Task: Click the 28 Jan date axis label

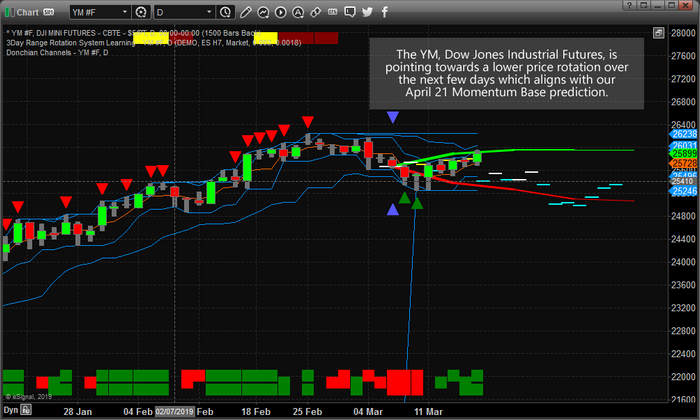Action: 78,412
